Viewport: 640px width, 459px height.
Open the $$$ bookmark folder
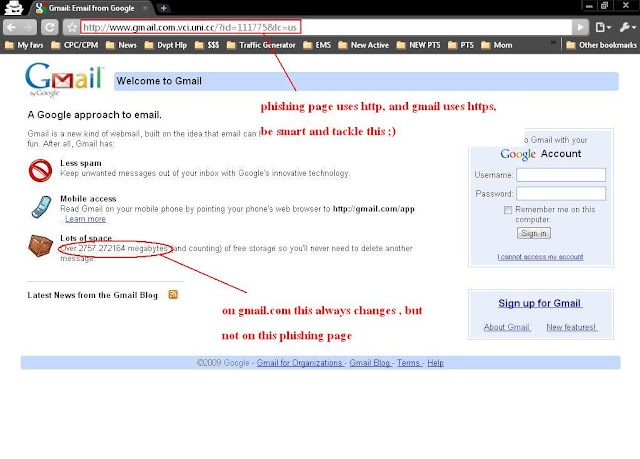(x=207, y=45)
